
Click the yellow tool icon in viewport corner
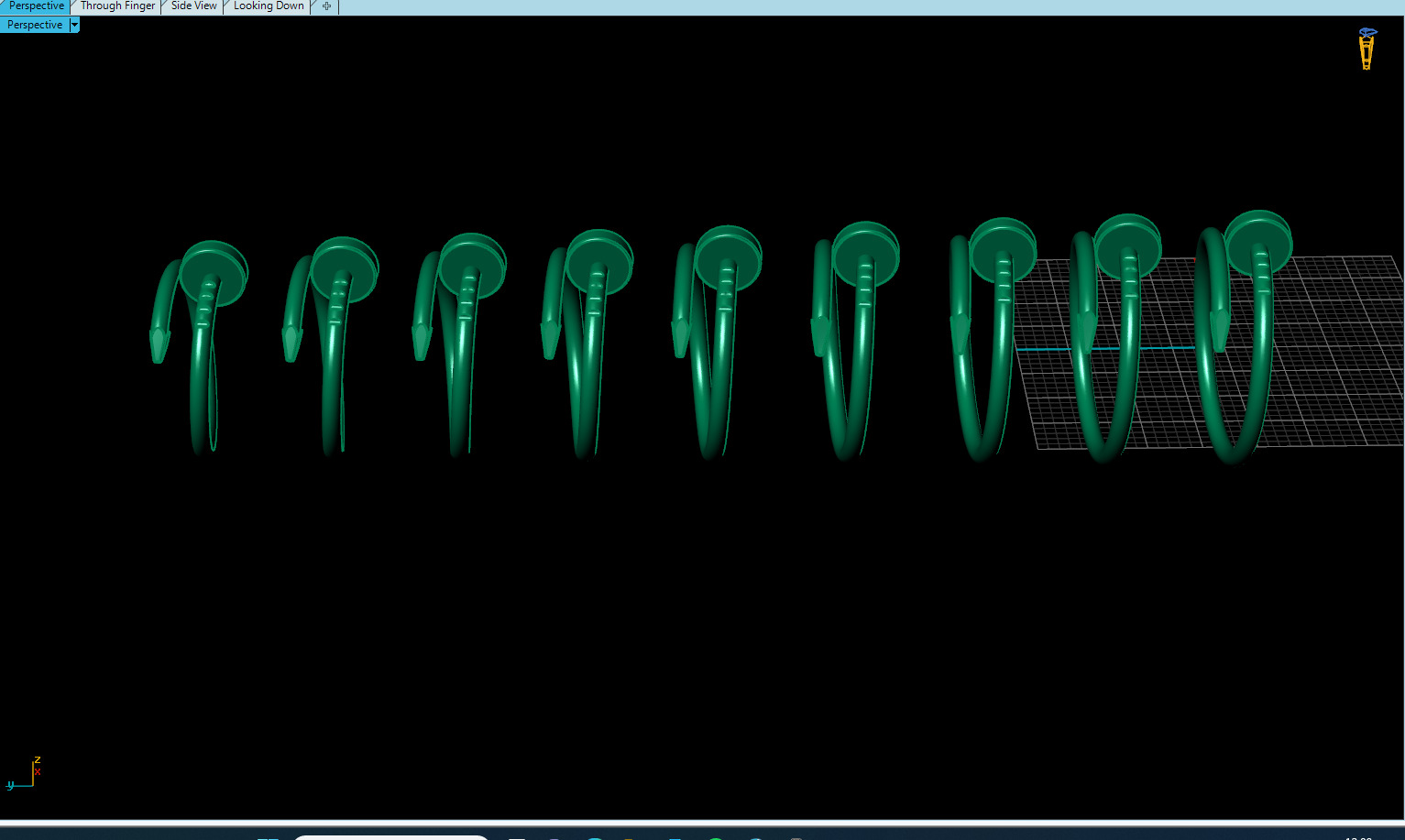pos(1367,49)
